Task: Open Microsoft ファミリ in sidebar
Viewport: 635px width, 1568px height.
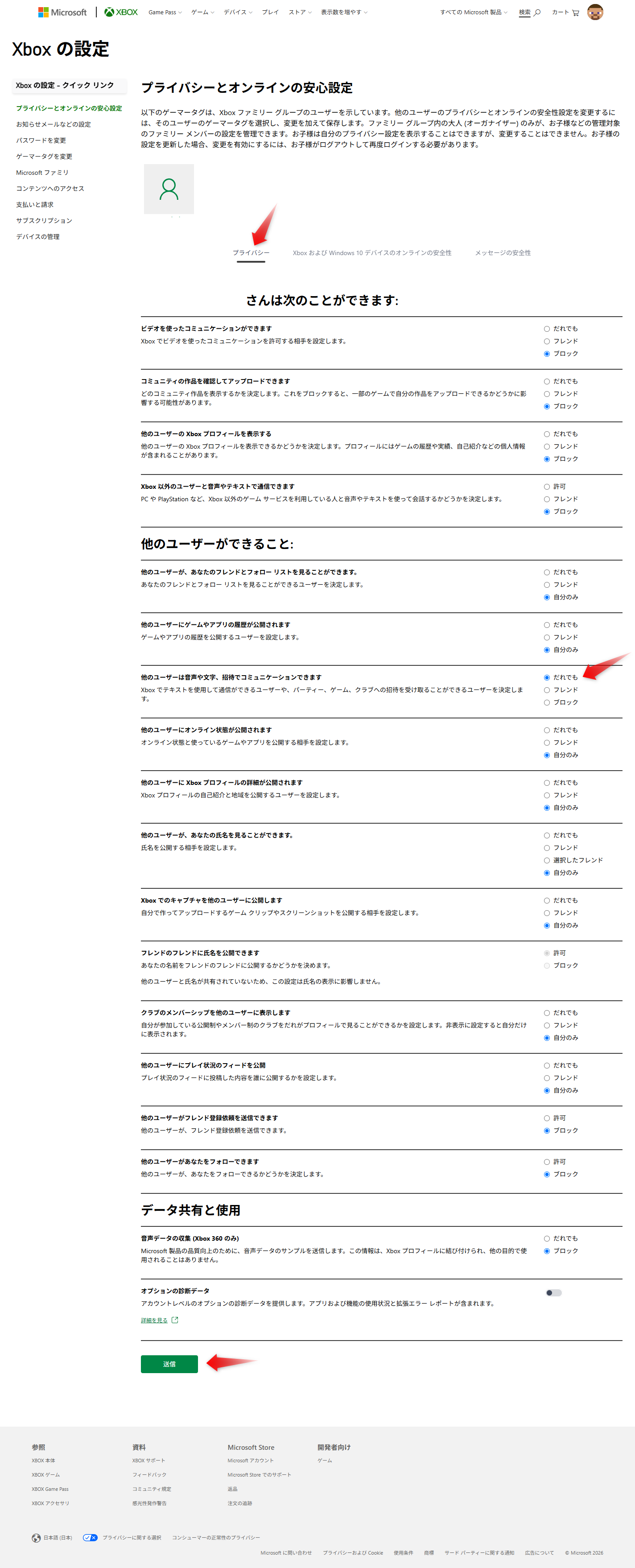Action: coord(43,173)
